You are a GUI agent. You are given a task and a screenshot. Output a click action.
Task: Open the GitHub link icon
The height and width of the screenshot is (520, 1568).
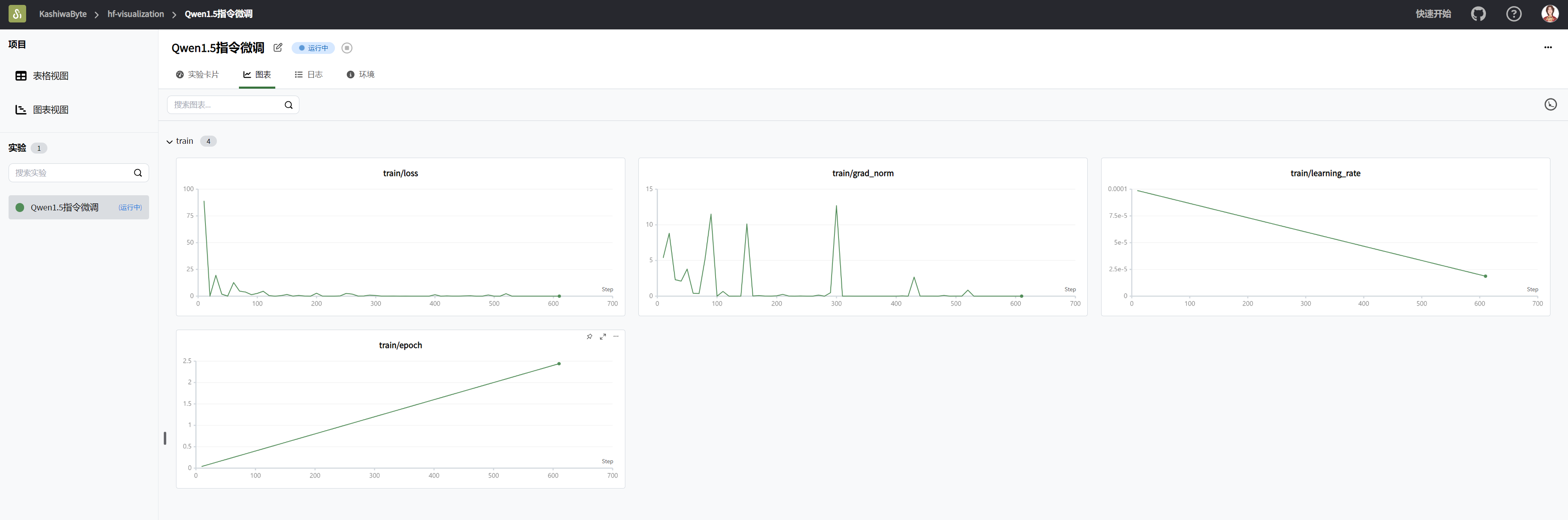click(x=1478, y=14)
